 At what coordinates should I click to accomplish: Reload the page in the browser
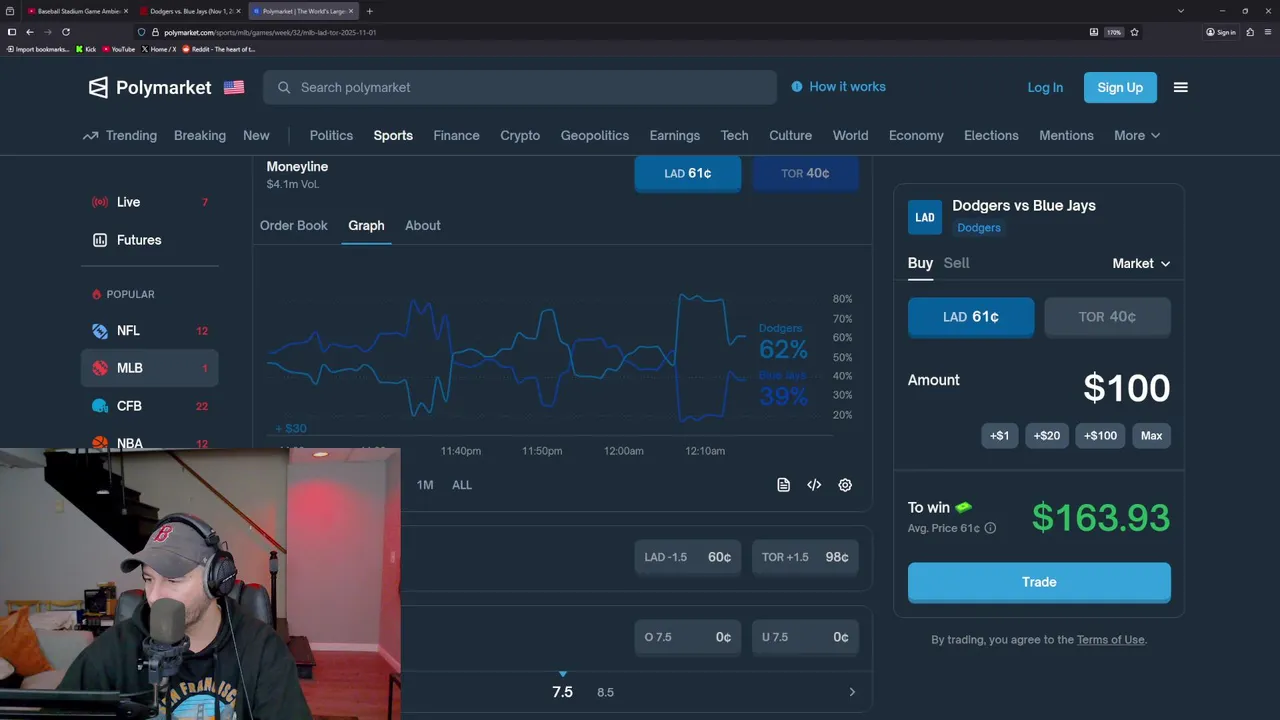tap(66, 32)
